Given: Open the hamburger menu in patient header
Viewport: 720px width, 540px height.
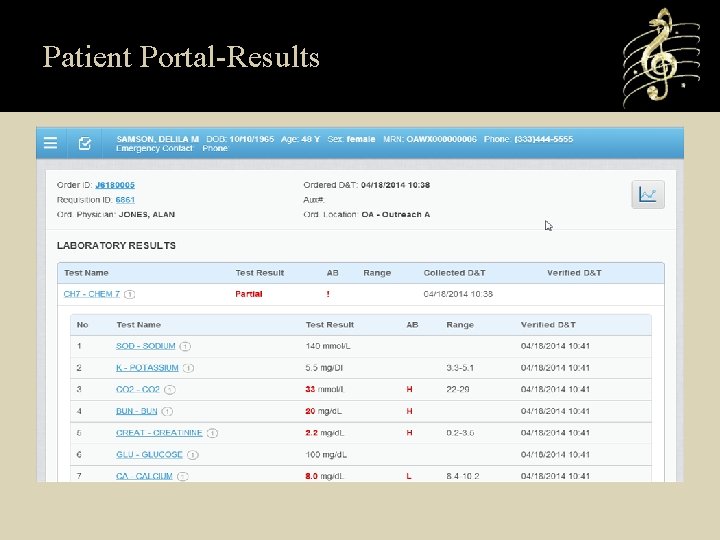Looking at the screenshot, I should point(51,143).
